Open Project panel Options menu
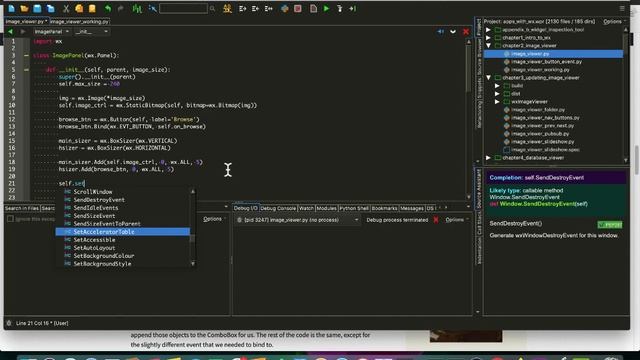Viewport: 640px width, 360px height. 614,21
